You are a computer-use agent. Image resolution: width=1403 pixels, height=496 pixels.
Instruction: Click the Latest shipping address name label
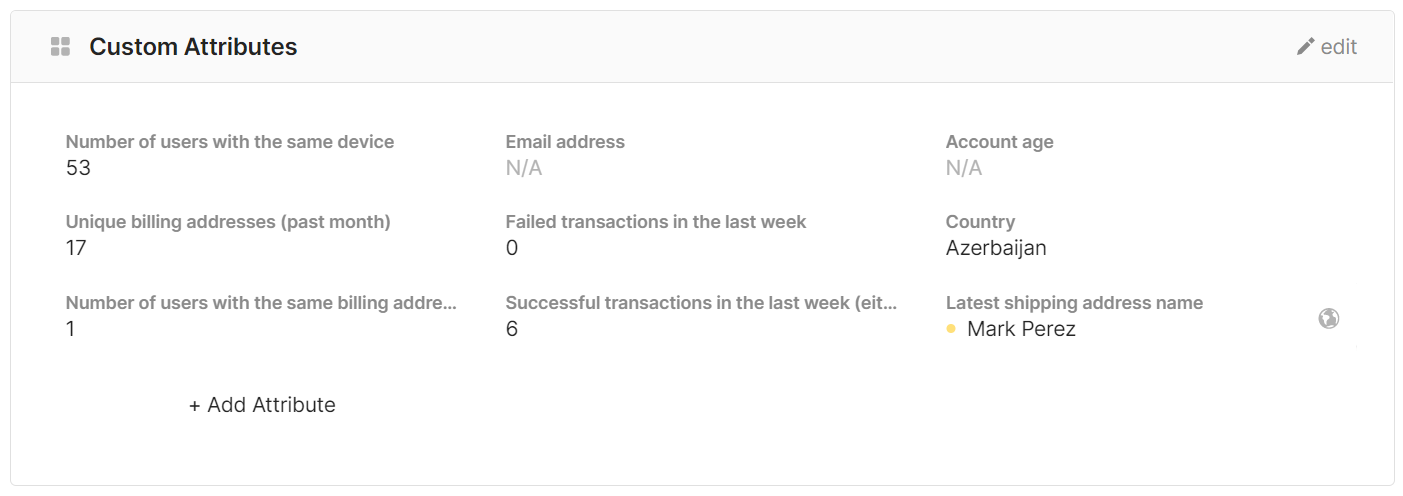1074,303
